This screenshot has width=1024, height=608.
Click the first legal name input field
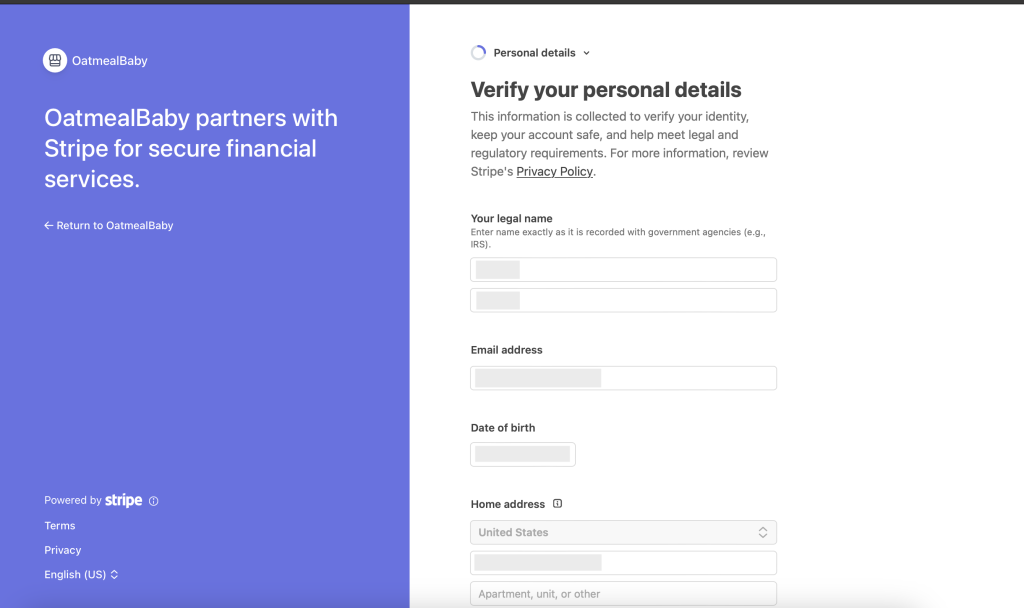pyautogui.click(x=623, y=270)
